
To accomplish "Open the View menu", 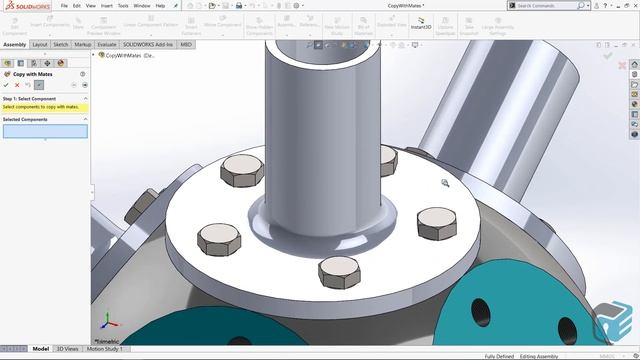I will pyautogui.click(x=91, y=6).
